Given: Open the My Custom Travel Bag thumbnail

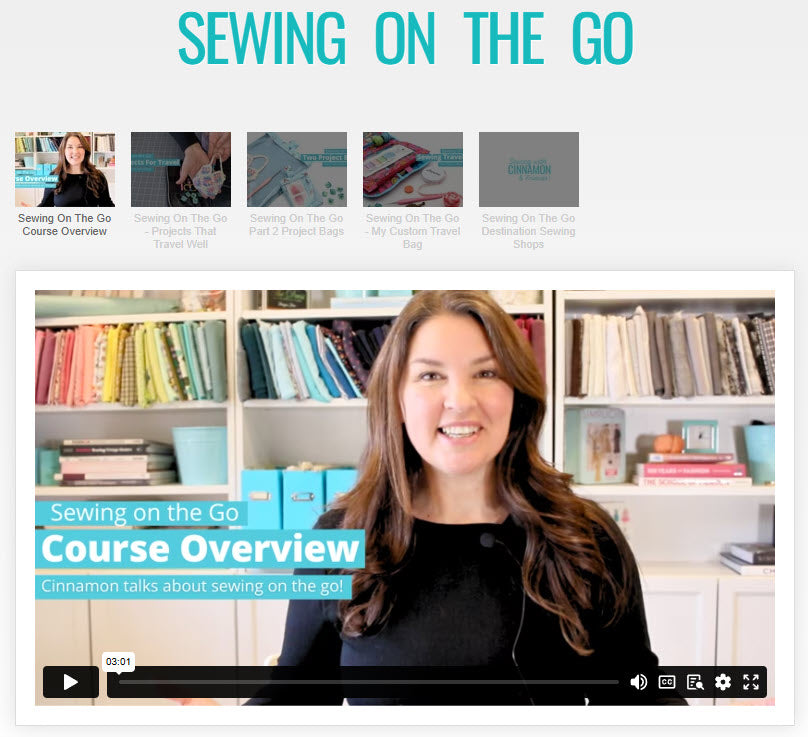Looking at the screenshot, I should 413,170.
